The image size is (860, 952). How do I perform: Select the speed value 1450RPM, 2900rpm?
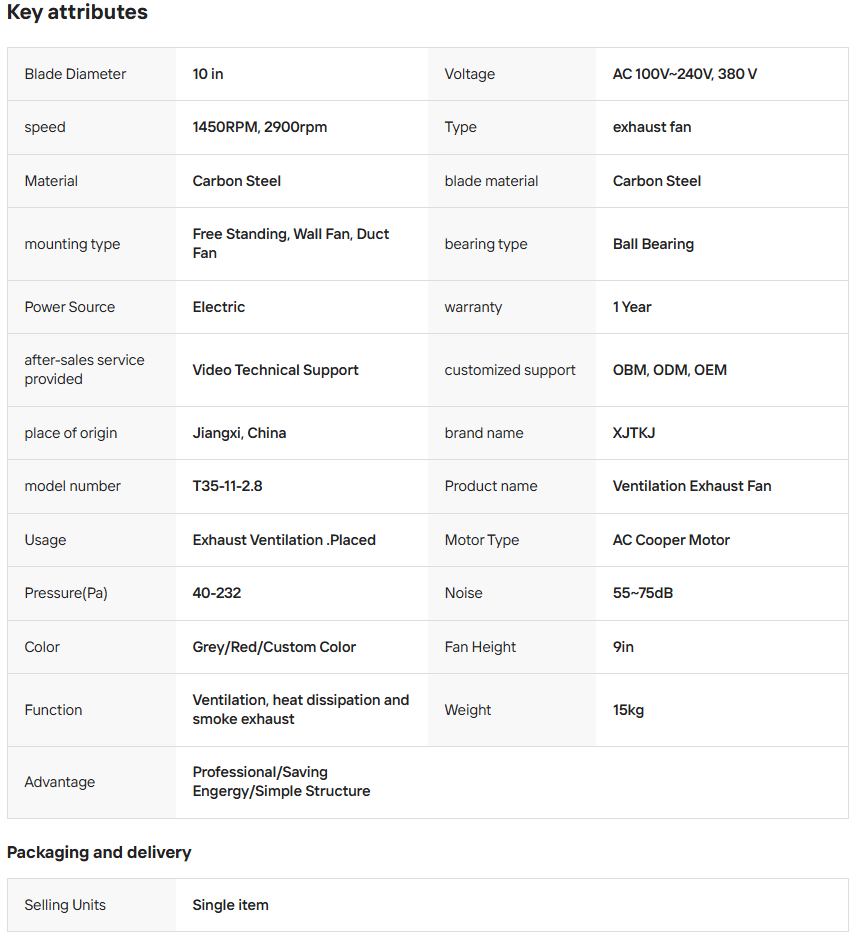[x=259, y=127]
